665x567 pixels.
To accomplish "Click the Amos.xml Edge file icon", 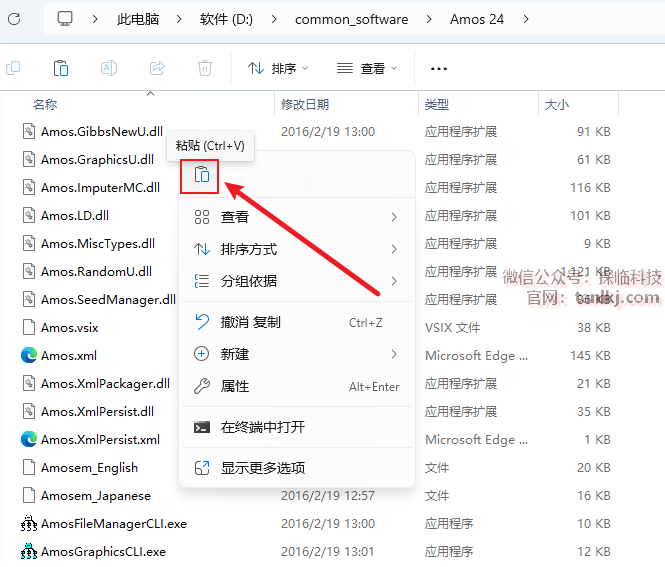I will 29,355.
